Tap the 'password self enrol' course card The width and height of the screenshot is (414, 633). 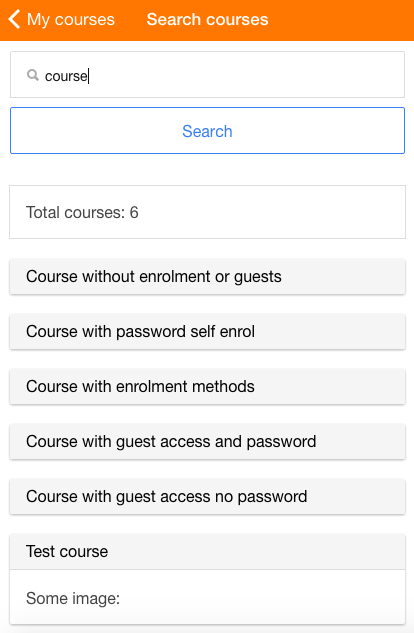pyautogui.click(x=207, y=331)
